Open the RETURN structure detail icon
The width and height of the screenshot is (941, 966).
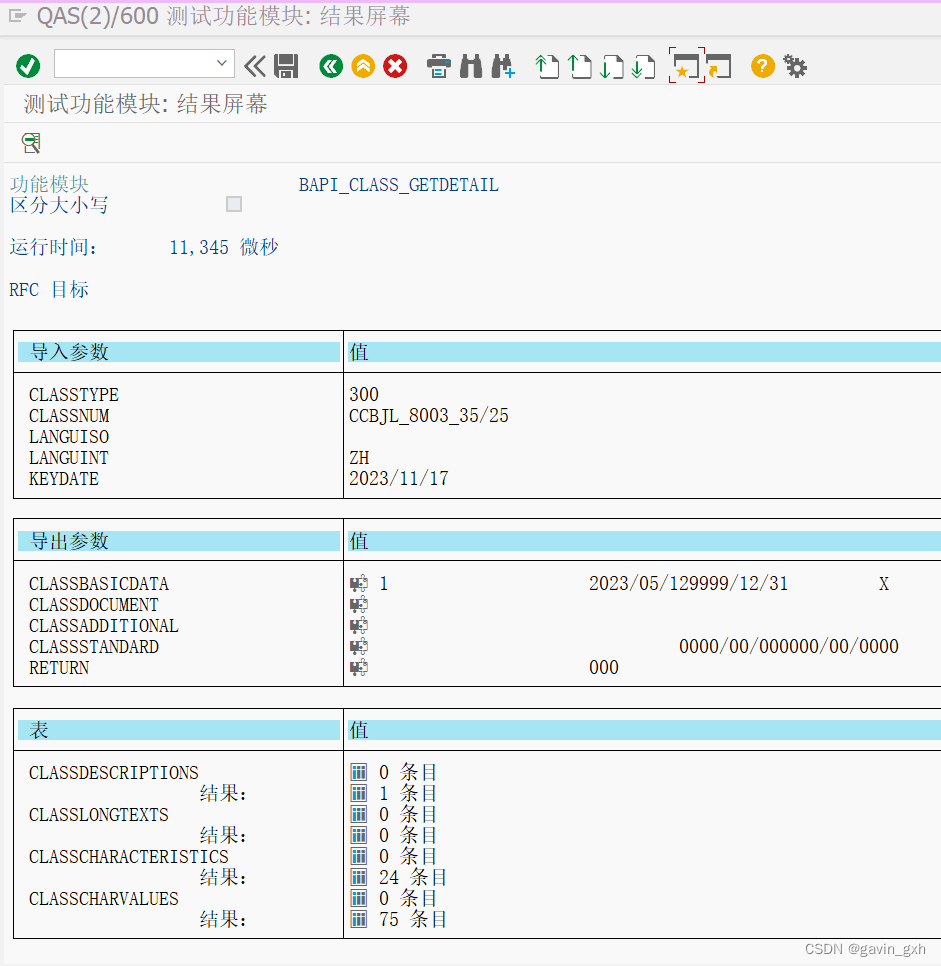tap(358, 667)
